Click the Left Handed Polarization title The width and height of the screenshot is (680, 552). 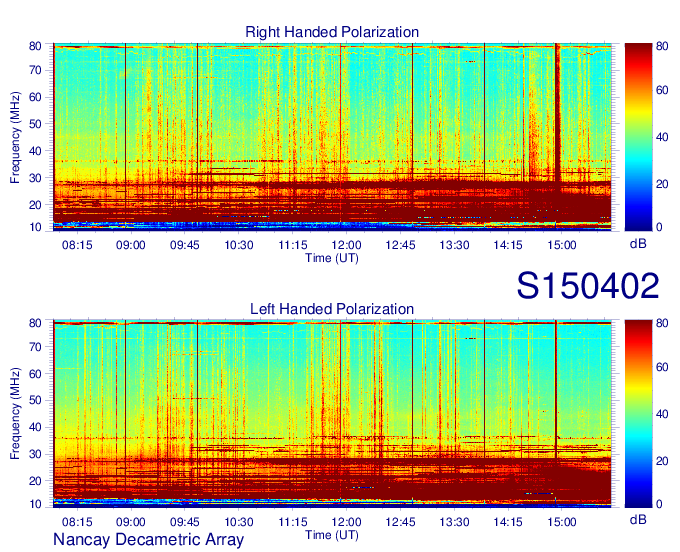[x=332, y=309]
